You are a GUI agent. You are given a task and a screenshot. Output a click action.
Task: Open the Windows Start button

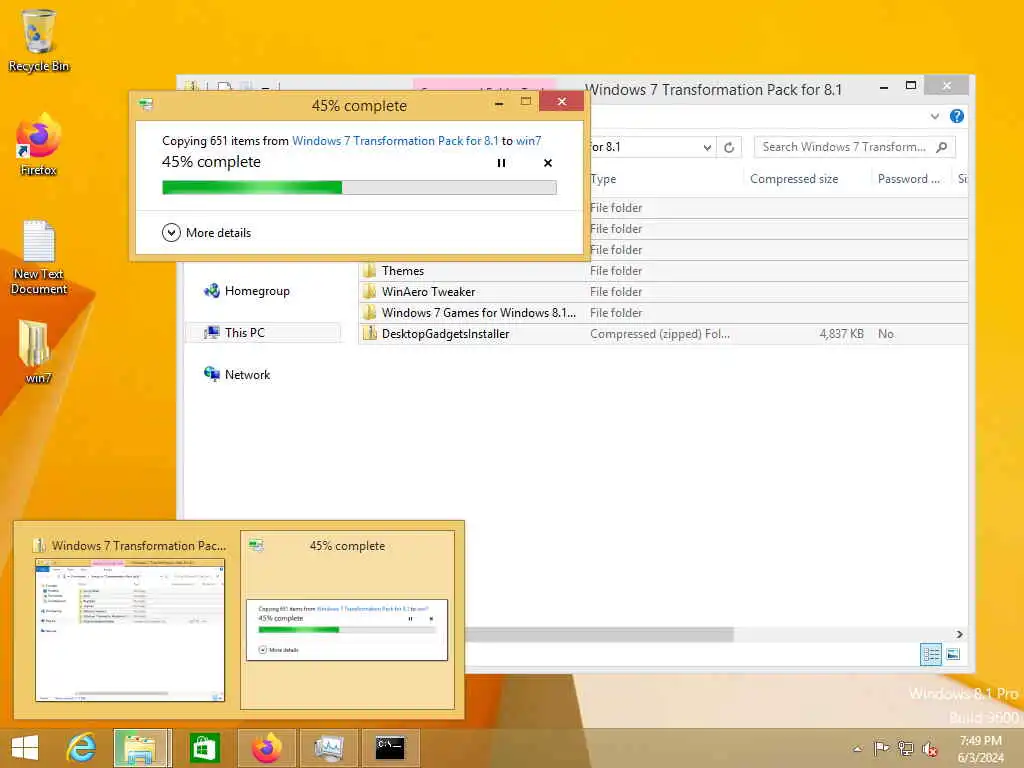coord(25,748)
